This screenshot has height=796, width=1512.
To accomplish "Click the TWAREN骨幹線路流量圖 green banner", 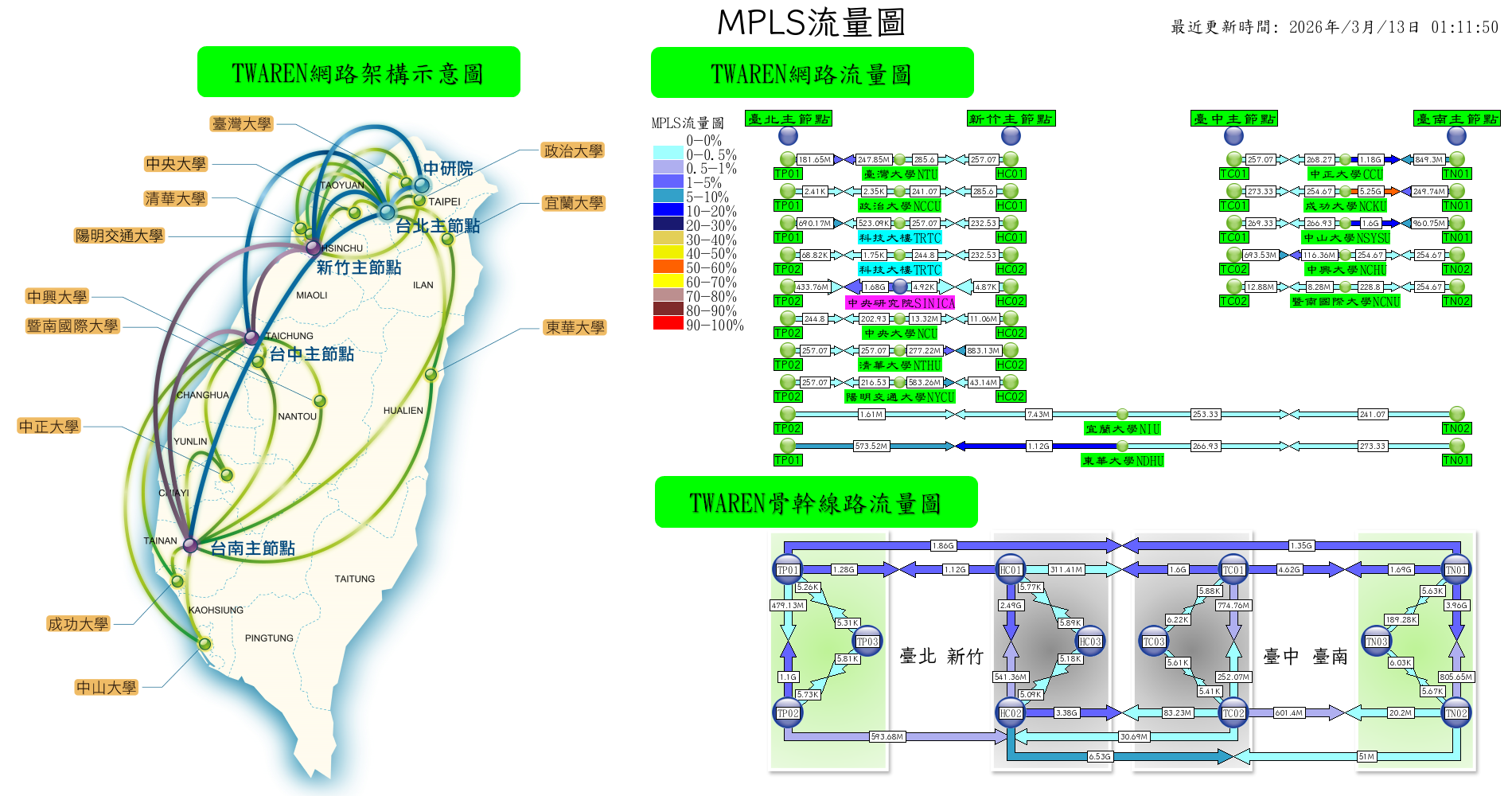I will (x=816, y=502).
